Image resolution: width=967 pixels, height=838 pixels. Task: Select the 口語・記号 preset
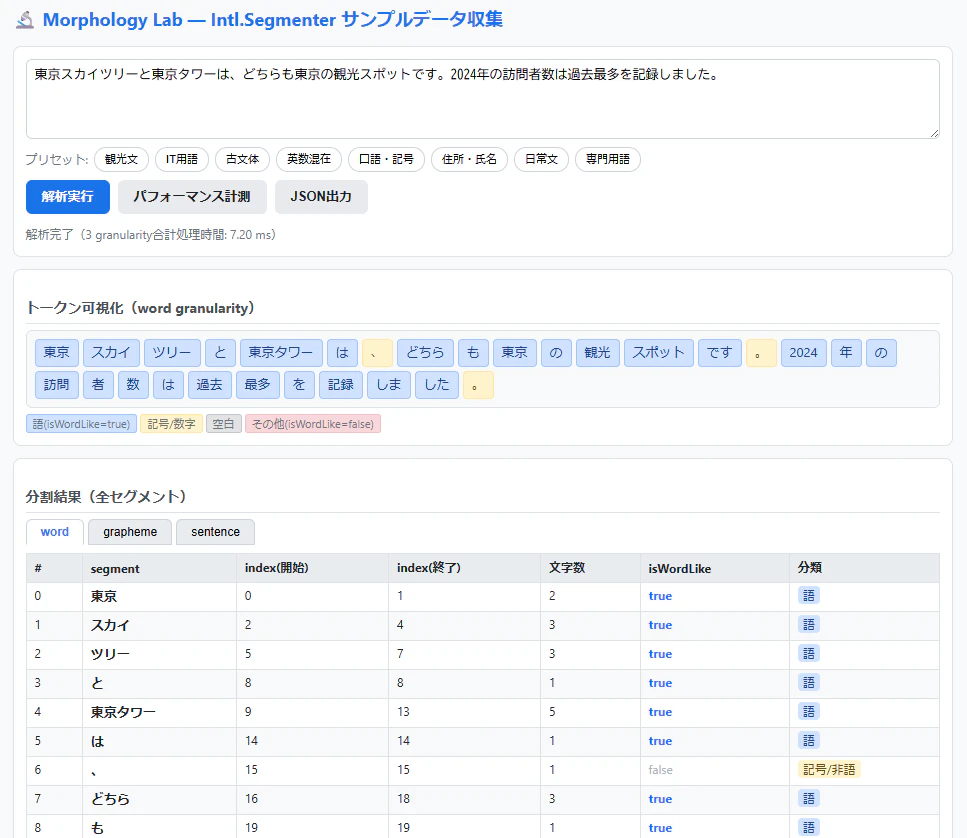tap(386, 159)
